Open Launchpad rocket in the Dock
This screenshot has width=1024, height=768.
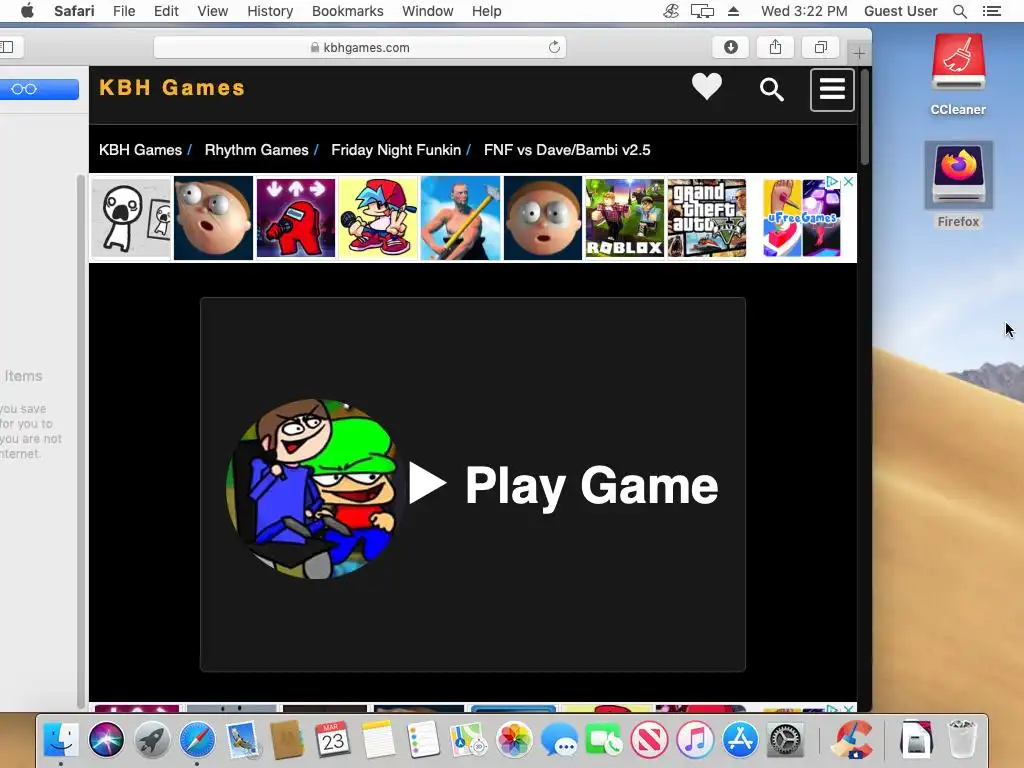coord(152,740)
